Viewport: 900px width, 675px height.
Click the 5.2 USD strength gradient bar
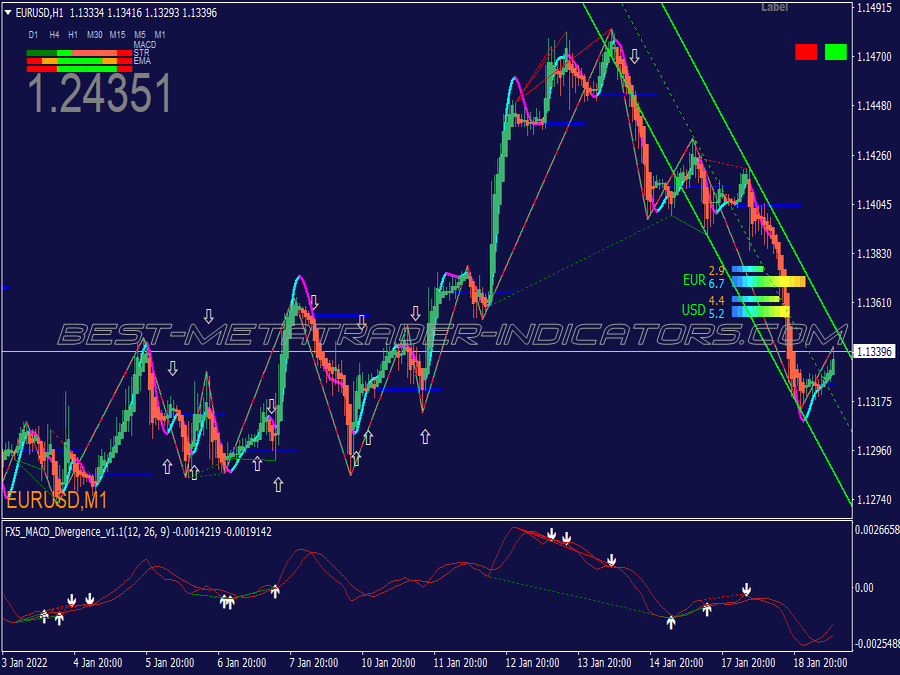[x=761, y=312]
